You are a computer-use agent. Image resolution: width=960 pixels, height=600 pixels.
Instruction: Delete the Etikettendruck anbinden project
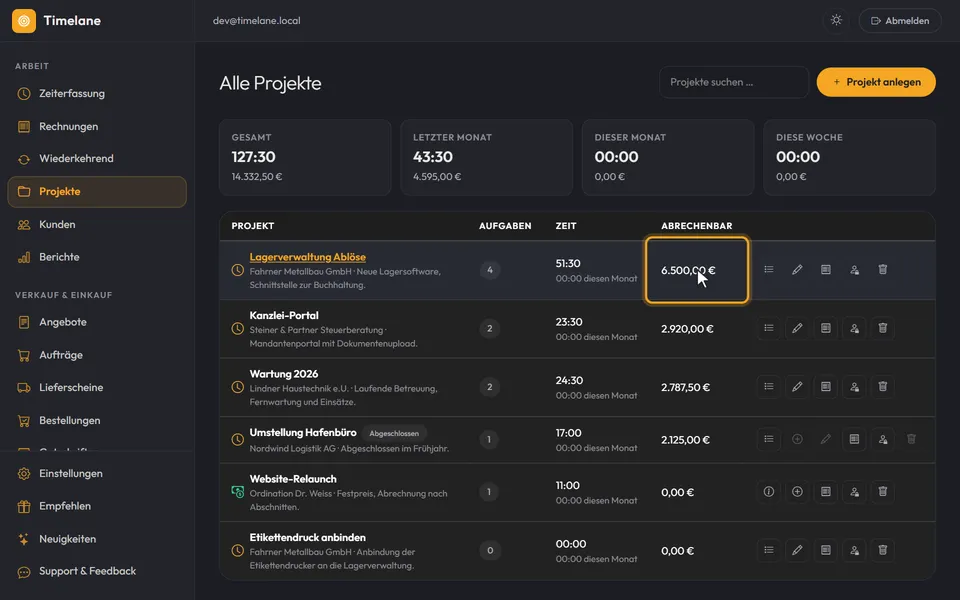tap(882, 550)
